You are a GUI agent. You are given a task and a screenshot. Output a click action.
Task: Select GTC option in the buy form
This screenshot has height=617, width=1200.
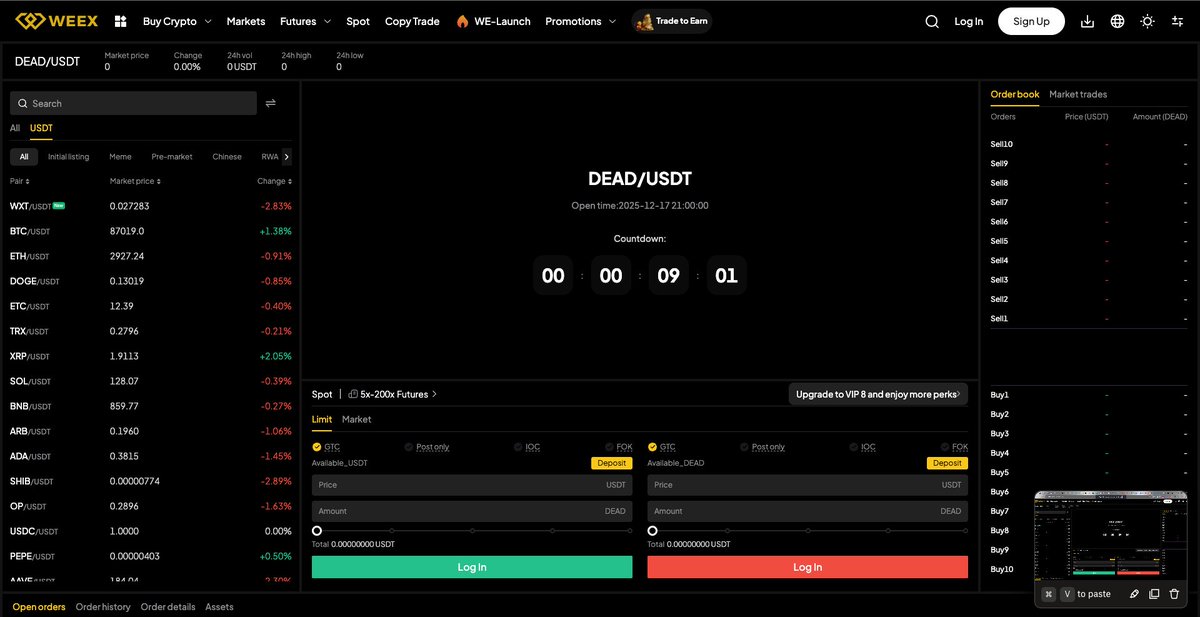point(326,447)
